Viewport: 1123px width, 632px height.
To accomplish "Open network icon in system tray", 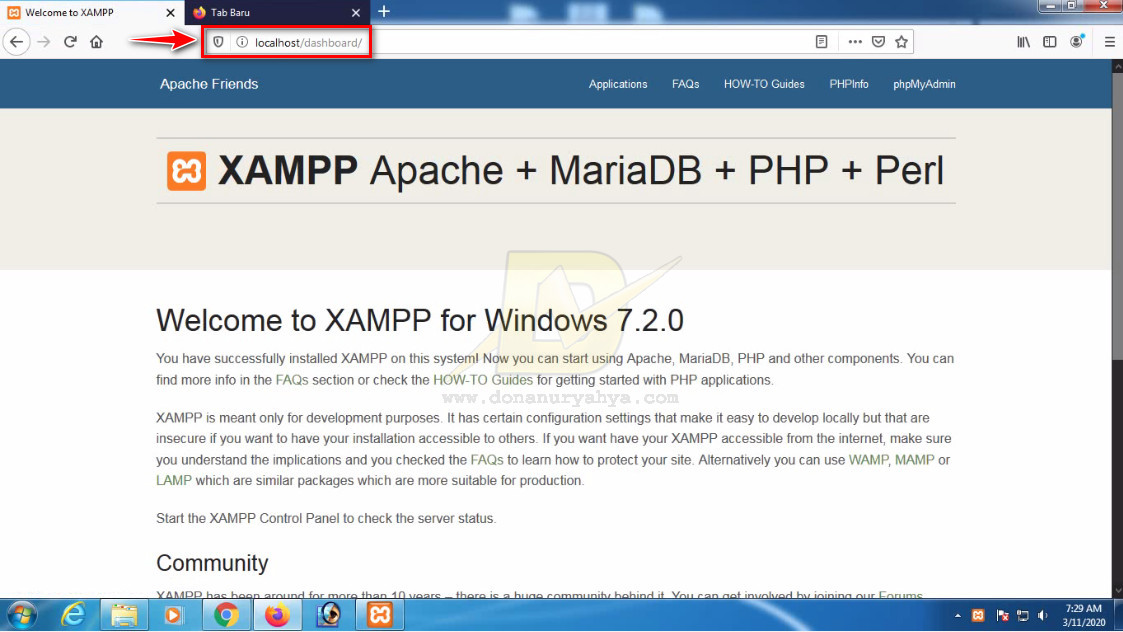I will click(1023, 616).
